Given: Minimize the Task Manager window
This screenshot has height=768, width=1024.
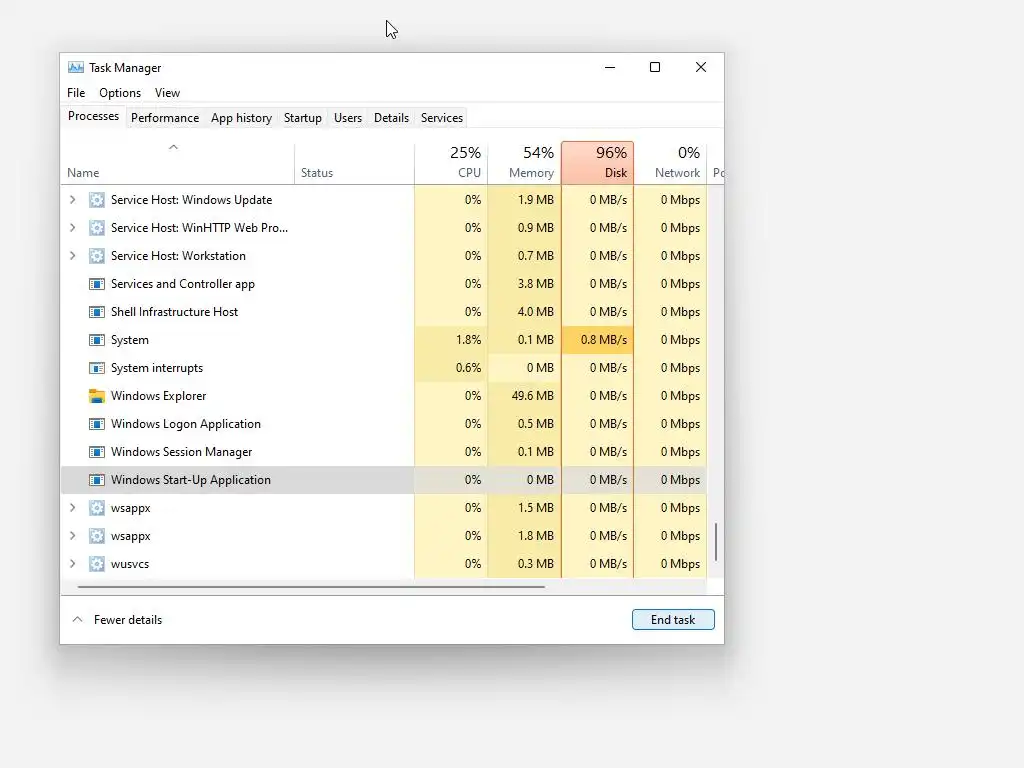Looking at the screenshot, I should 610,67.
